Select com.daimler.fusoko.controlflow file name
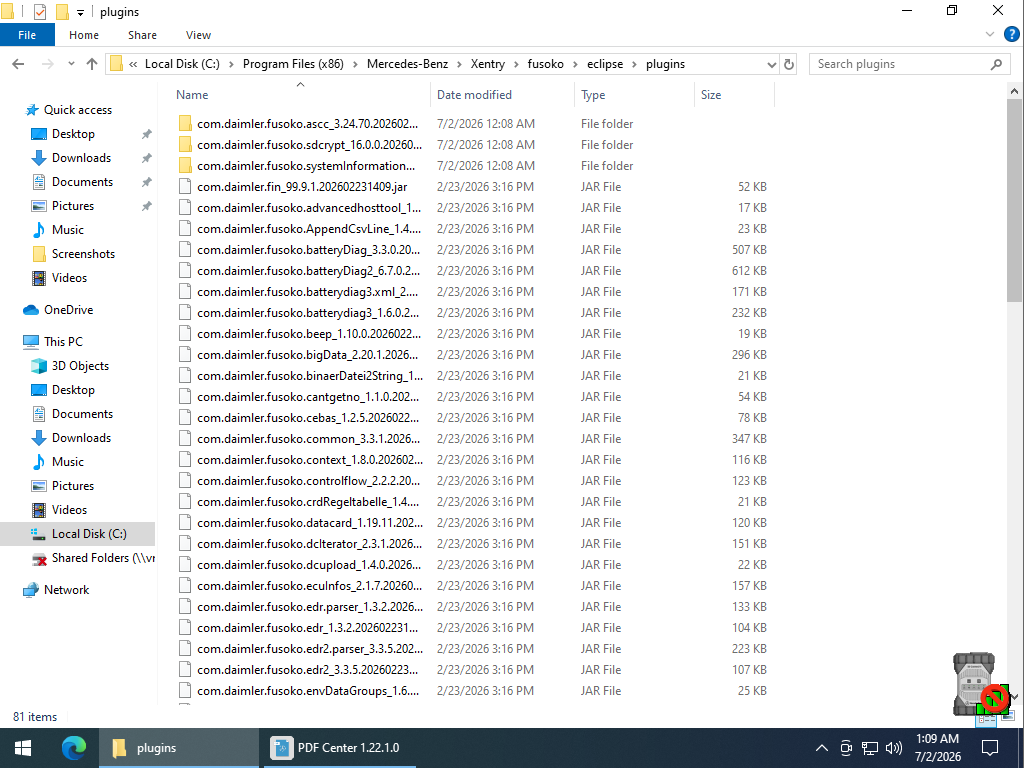 point(308,481)
